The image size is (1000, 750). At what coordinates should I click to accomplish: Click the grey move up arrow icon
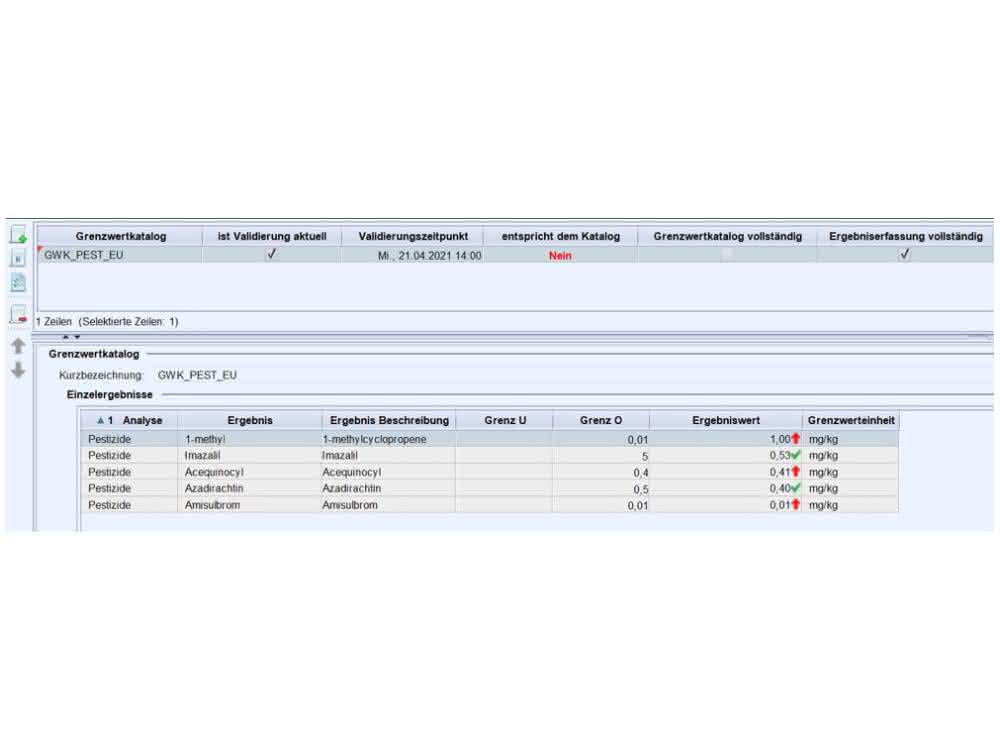18,346
